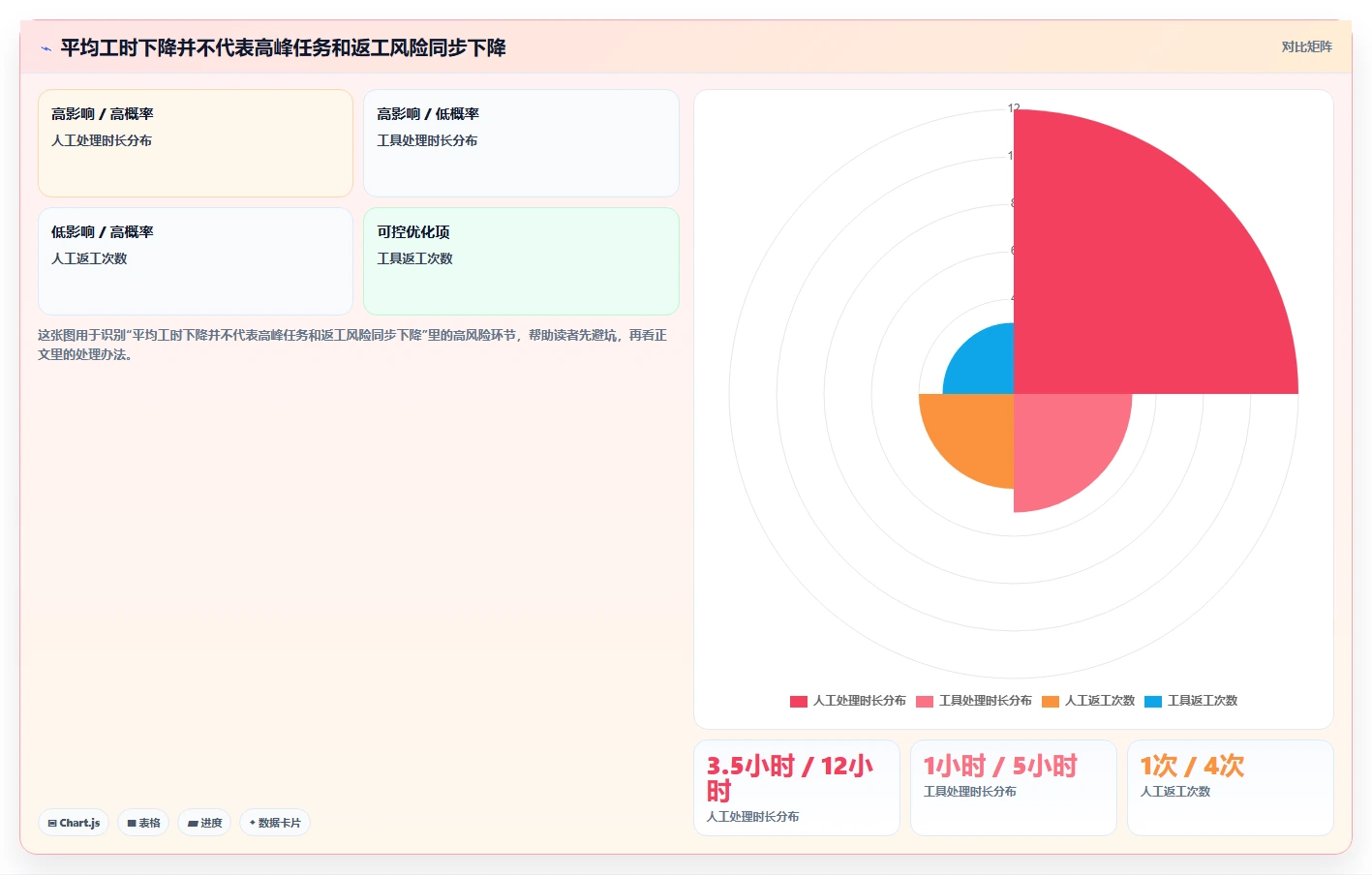The height and width of the screenshot is (875, 1372).
Task: Click the 数据卡片 tag chip
Action: pyautogui.click(x=275, y=823)
